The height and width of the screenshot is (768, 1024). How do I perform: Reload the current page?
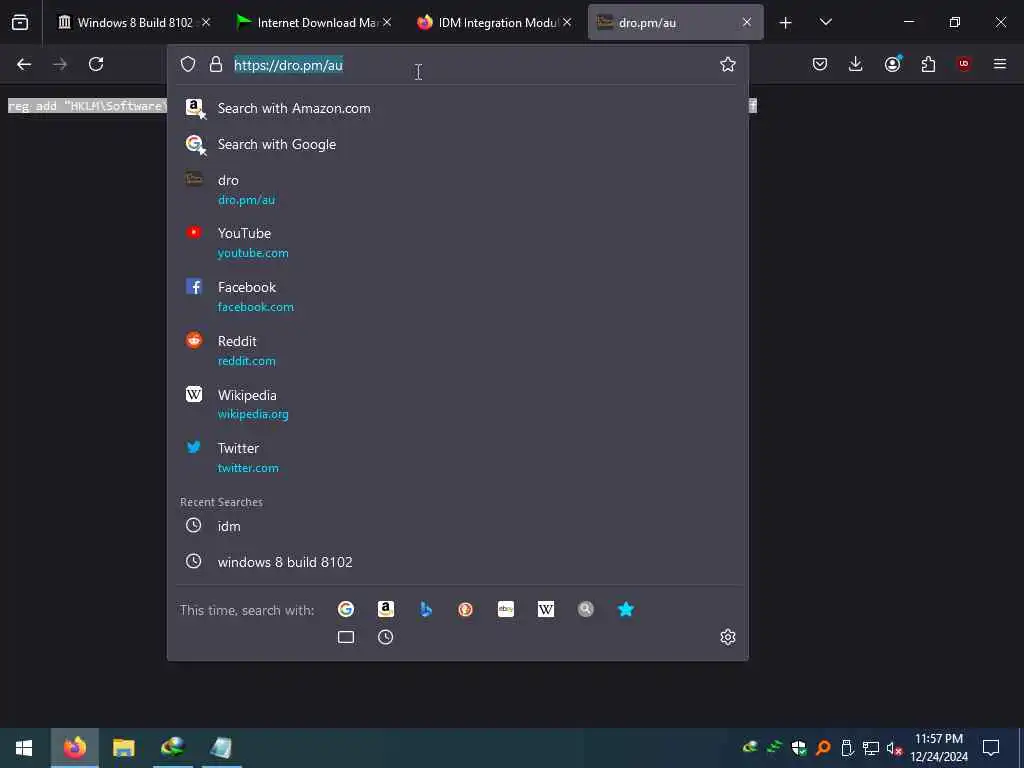click(x=96, y=64)
